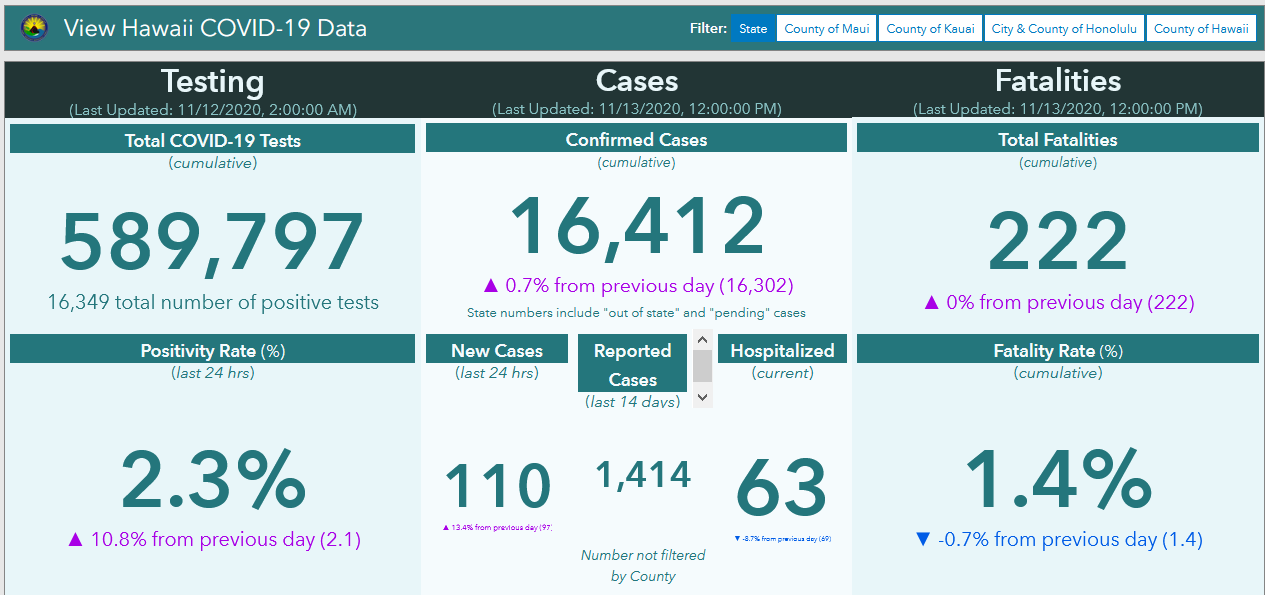Click the purple up triangle beside 10.8% positivity change
Viewport: 1265px width, 595px height.
pyautogui.click(x=75, y=540)
